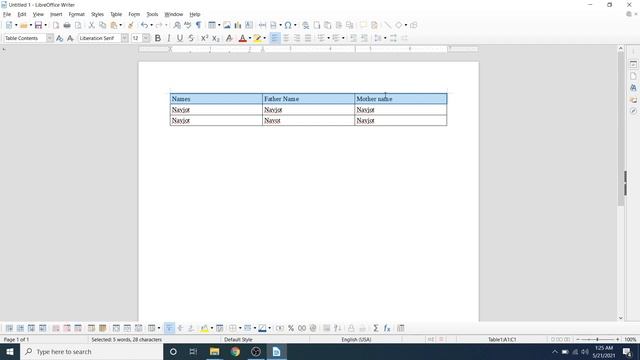Screen dimensions: 640x360
Task: Click the Sum sigma icon
Action: [376, 328]
